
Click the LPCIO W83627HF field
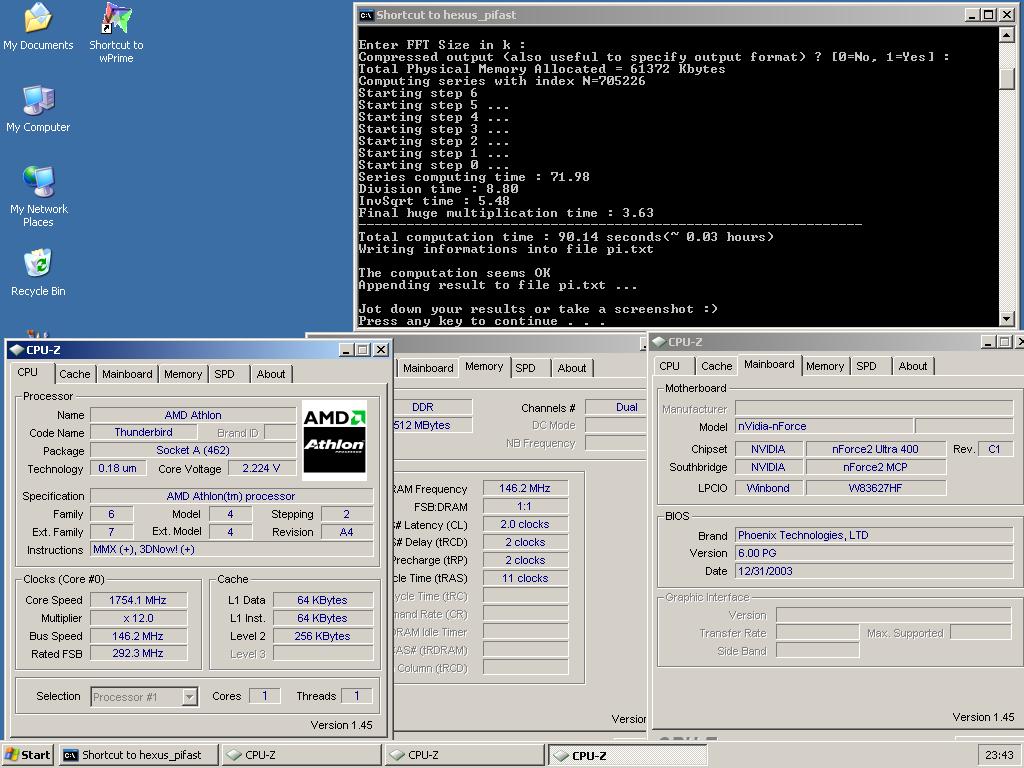(x=875, y=488)
